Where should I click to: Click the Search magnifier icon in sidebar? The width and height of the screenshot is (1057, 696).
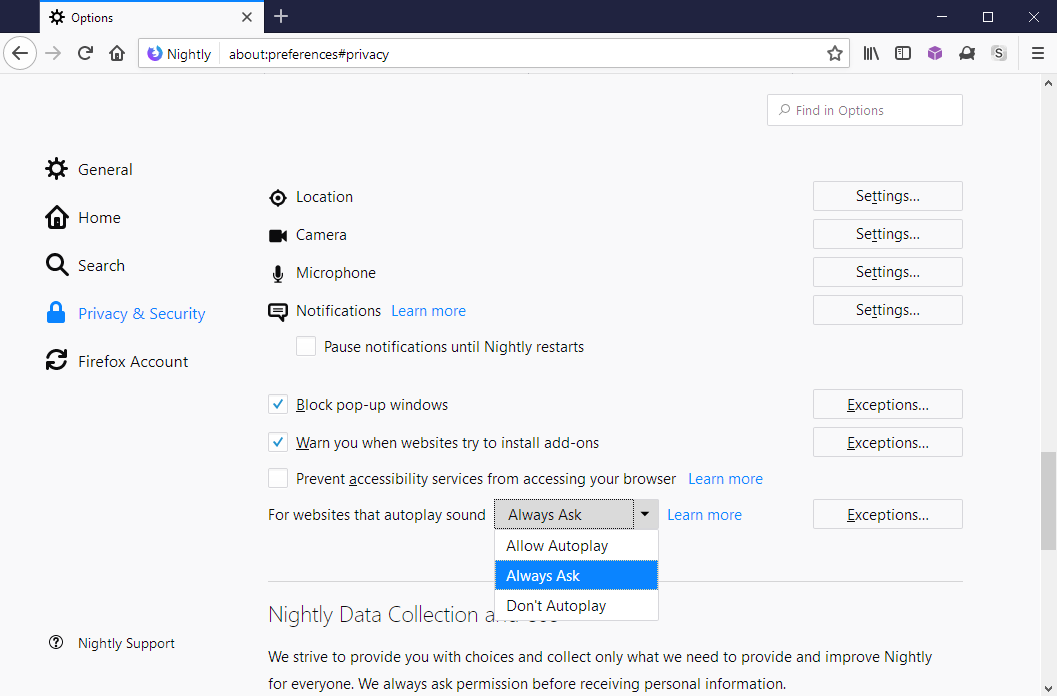[57, 265]
